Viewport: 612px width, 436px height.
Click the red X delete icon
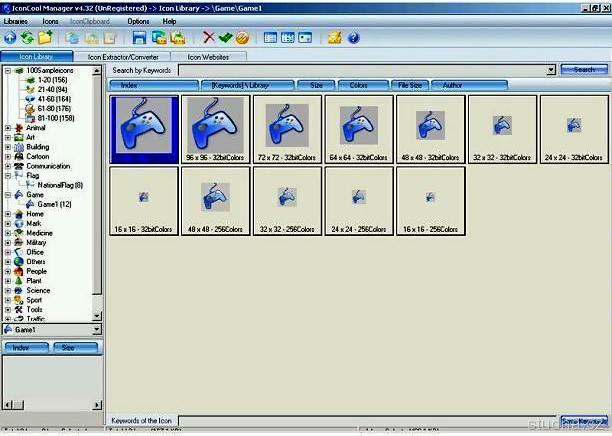click(209, 38)
